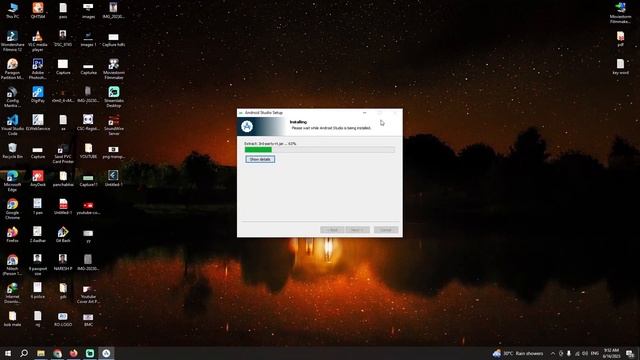Select the Streamlabs Desktop shortcut
Screen dimensions: 640x360
point(113,97)
